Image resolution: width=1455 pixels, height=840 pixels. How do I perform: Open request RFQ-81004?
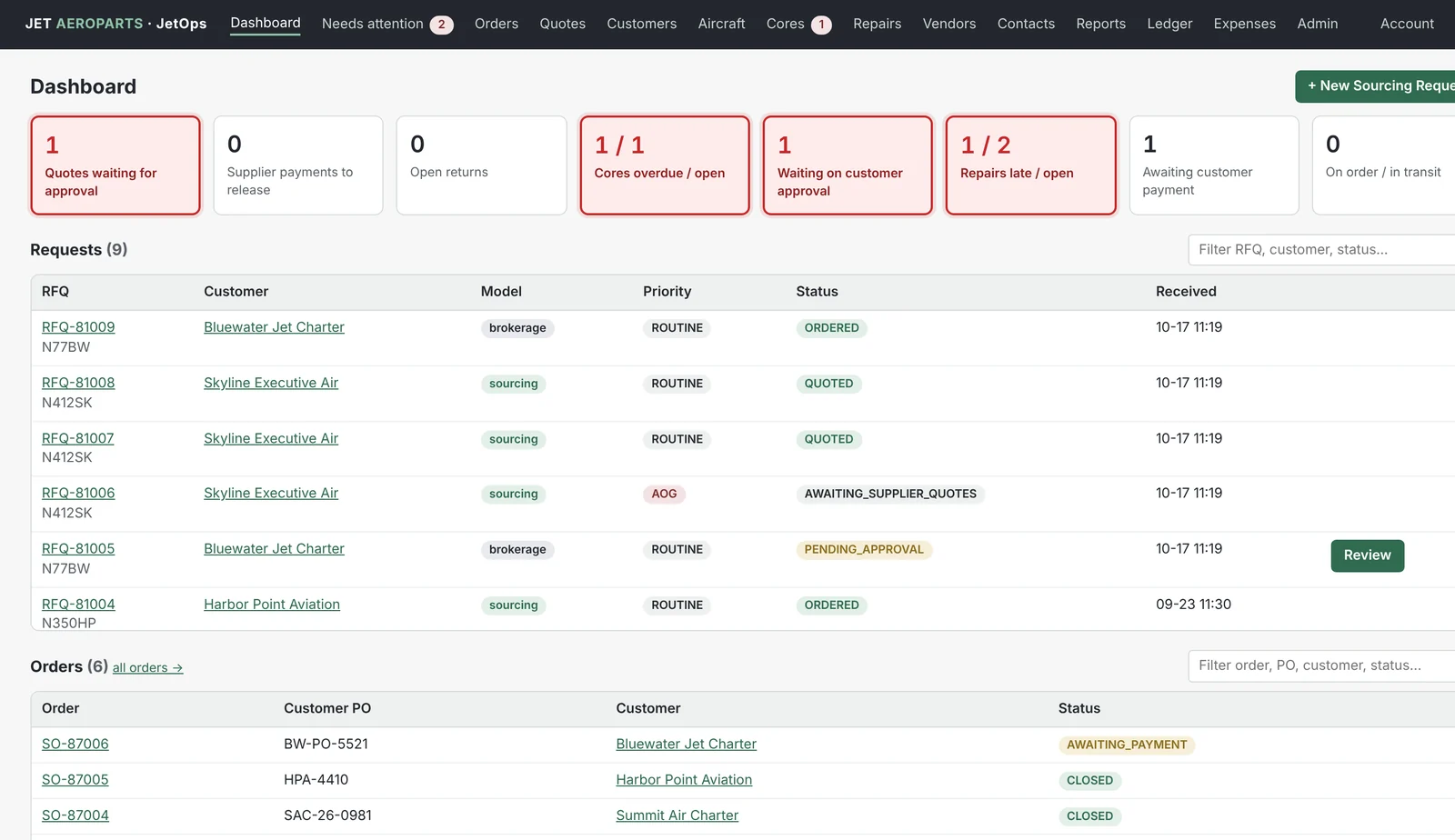point(78,605)
